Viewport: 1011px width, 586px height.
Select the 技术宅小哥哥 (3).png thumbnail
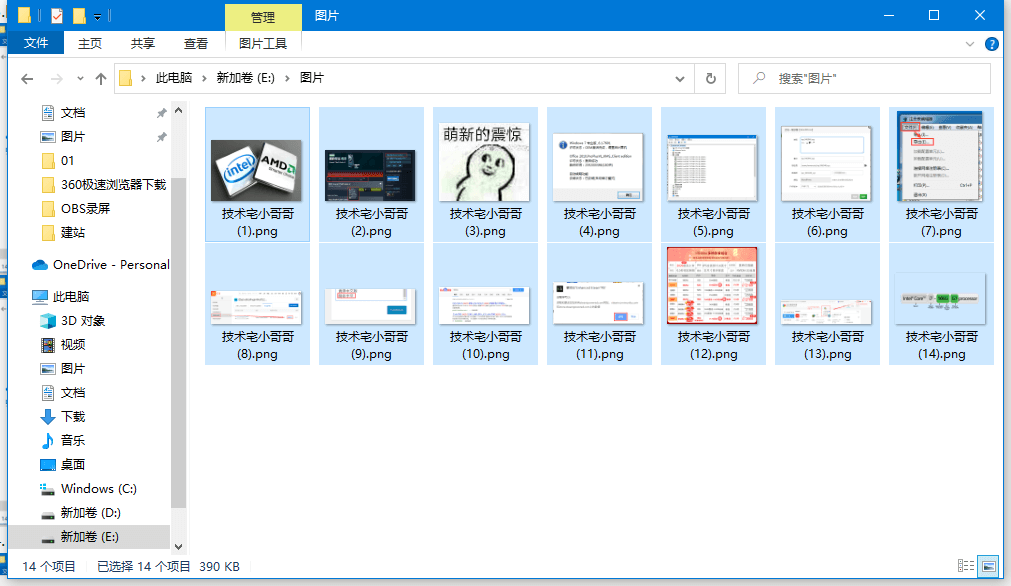[485, 160]
